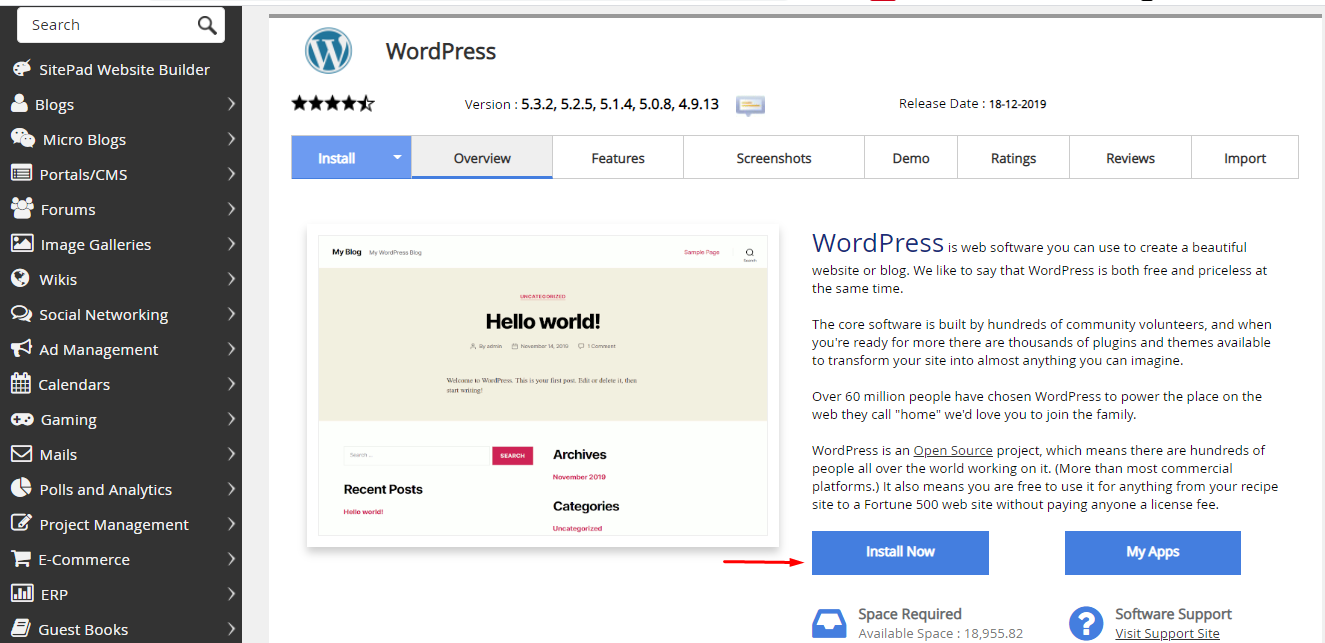Screen dimensions: 1325x643
Task: Click the search magnifier icon
Action: click(207, 25)
